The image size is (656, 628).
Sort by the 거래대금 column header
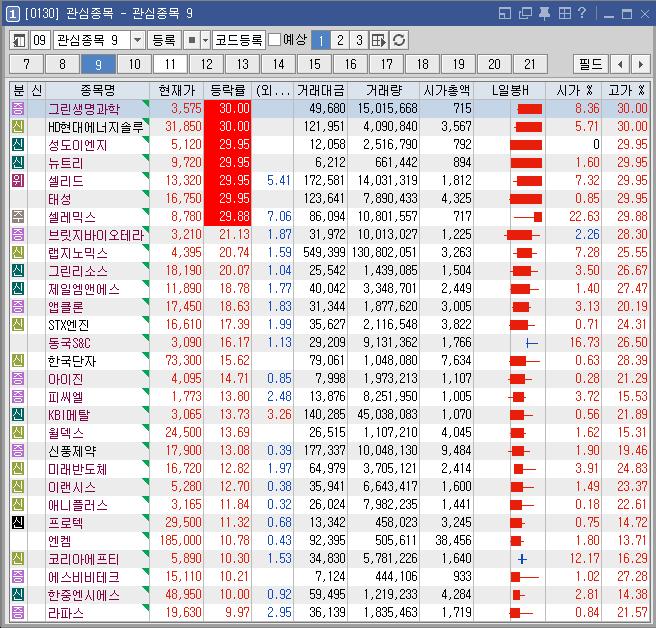coord(320,90)
